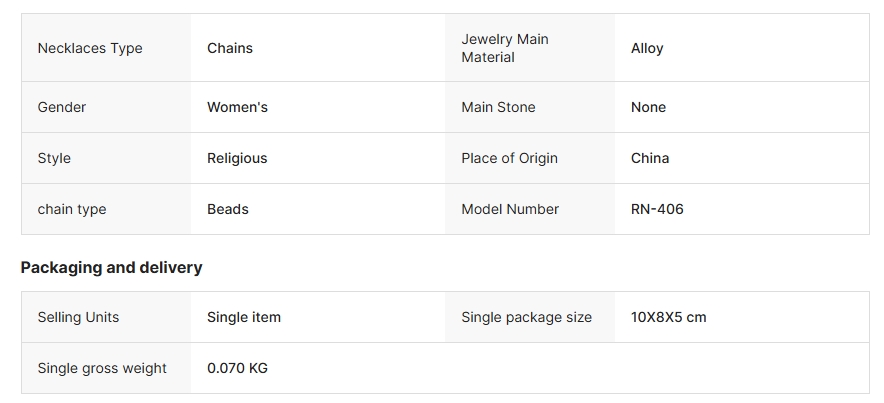Click the Gender attribute label
884x403 pixels.
(62, 107)
